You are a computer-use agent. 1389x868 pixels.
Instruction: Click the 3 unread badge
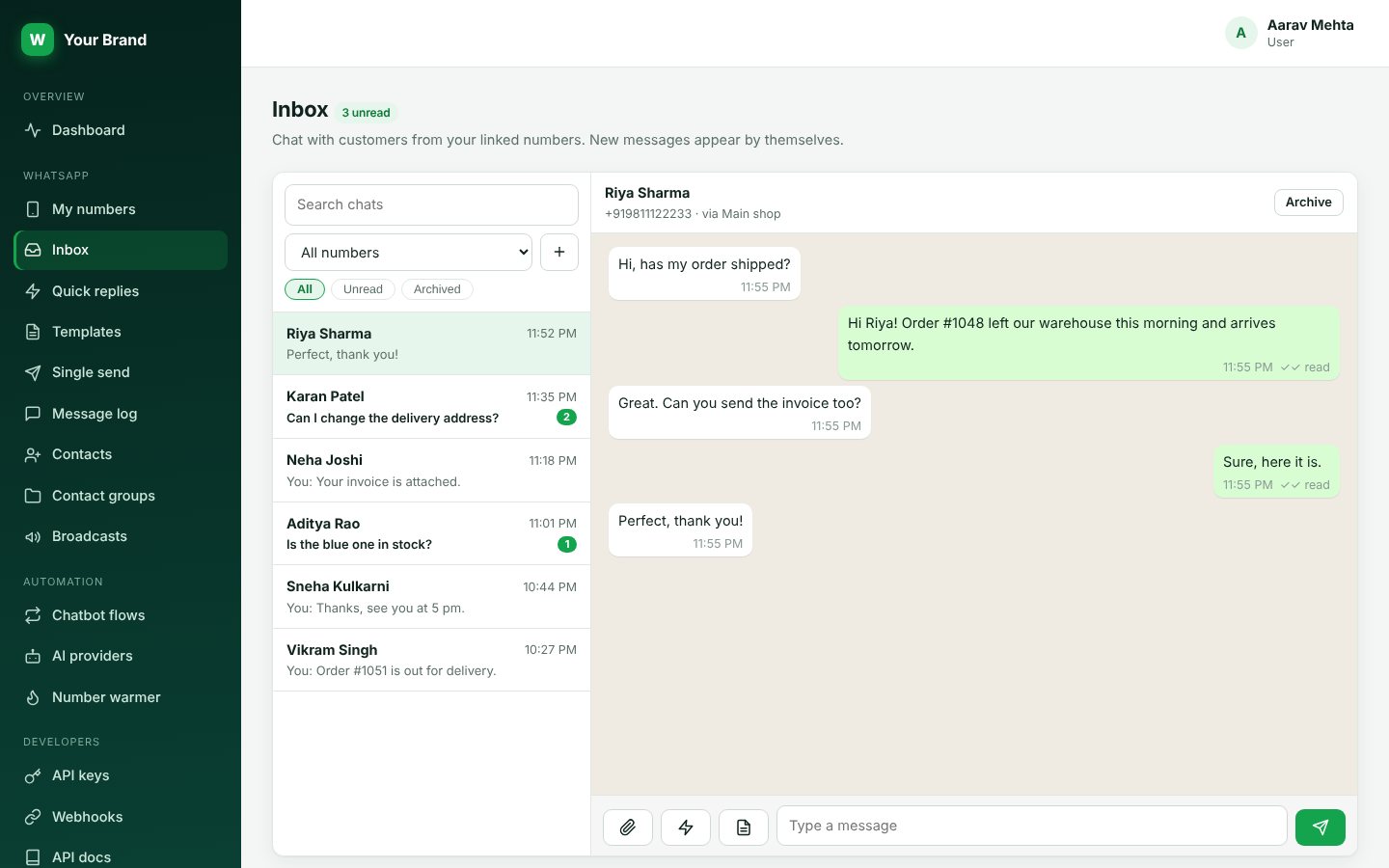(366, 113)
